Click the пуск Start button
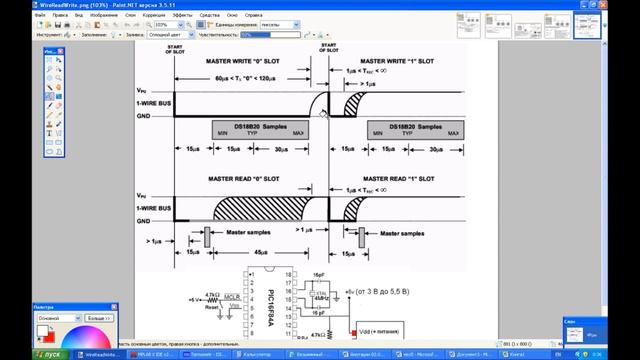The image size is (640, 360). tap(50, 354)
